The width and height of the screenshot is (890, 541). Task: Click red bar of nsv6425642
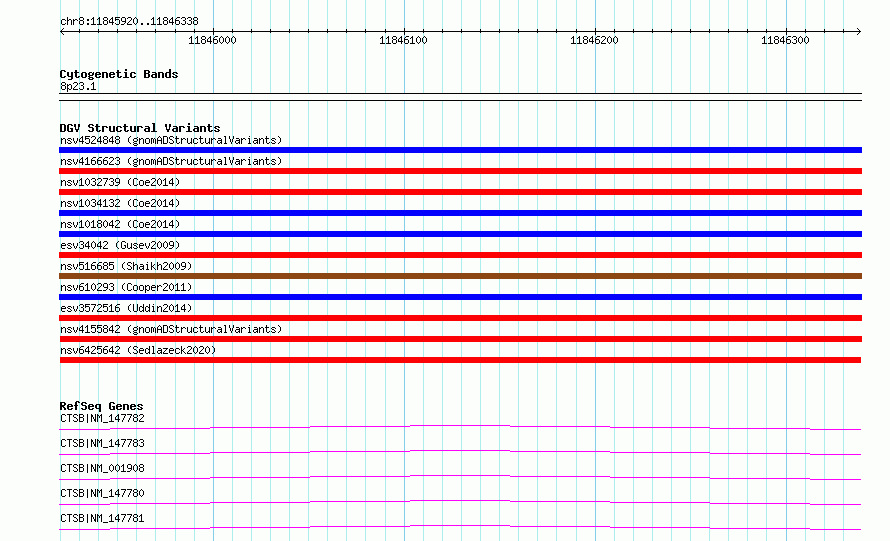(x=460, y=360)
